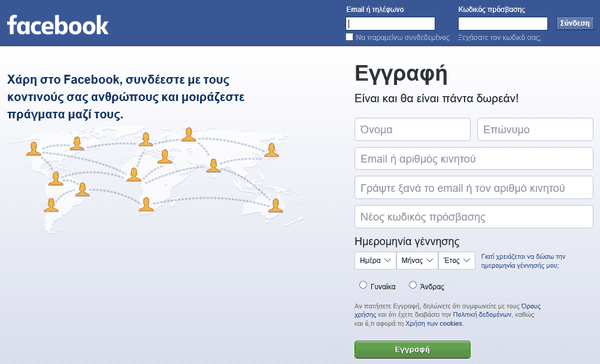Click the green Εγγραφή button
Viewport: 600px width, 364px height.
point(412,349)
